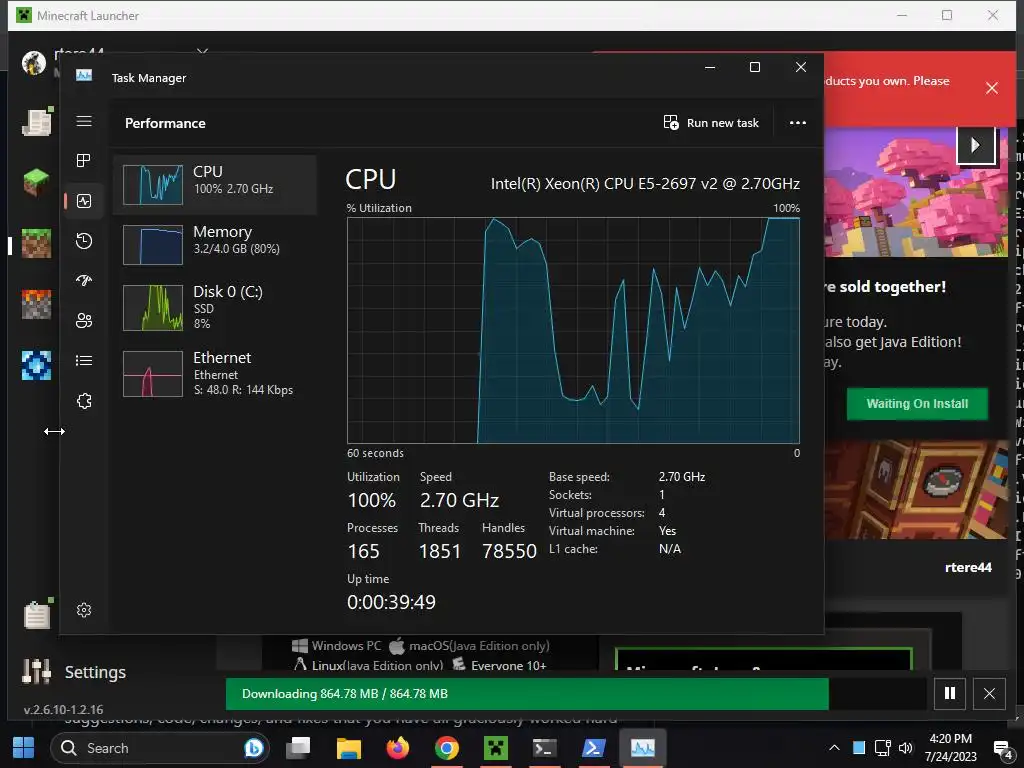
Task: Open launcher news icon in sidebar
Action: click(x=37, y=121)
